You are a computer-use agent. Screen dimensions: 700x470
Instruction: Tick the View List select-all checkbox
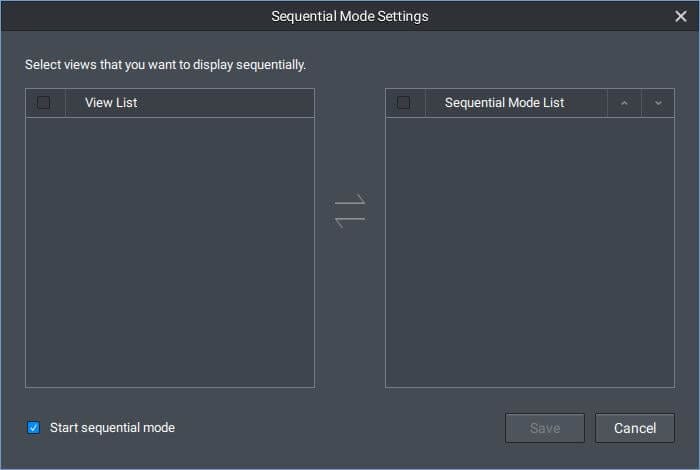coord(44,102)
